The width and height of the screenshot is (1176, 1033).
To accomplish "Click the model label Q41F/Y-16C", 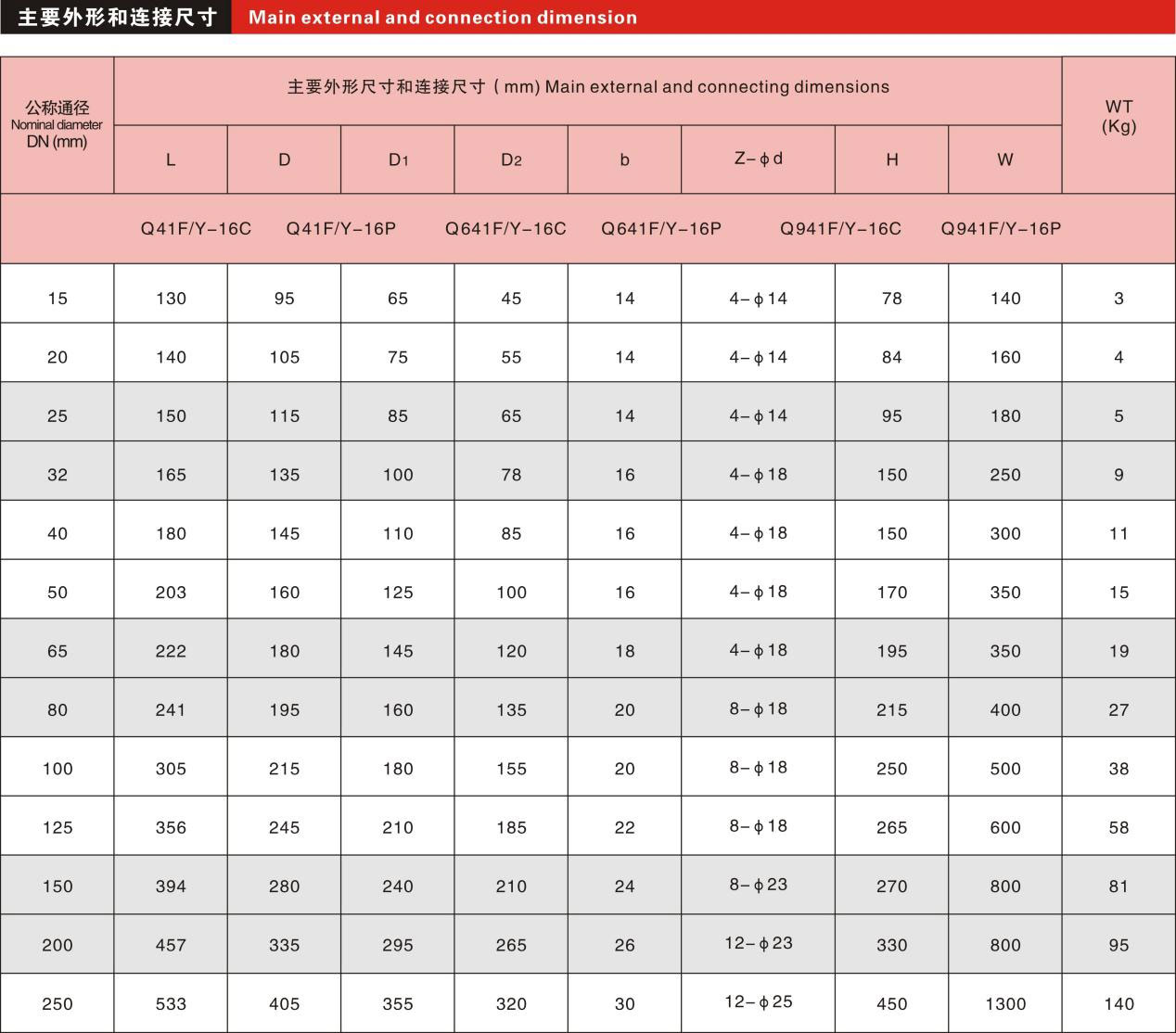I will point(196,229).
